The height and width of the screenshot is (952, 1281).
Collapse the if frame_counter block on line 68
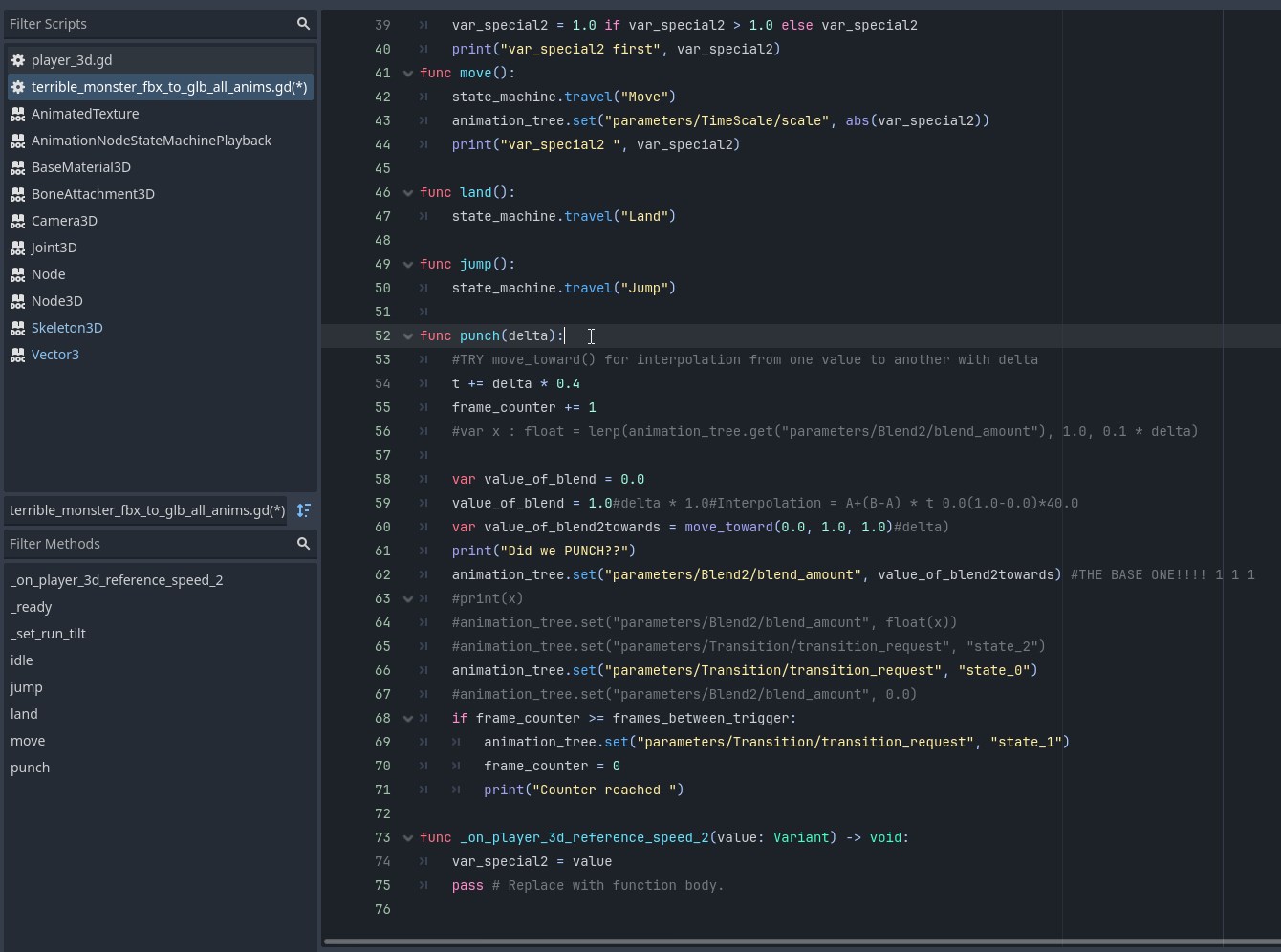pos(408,719)
